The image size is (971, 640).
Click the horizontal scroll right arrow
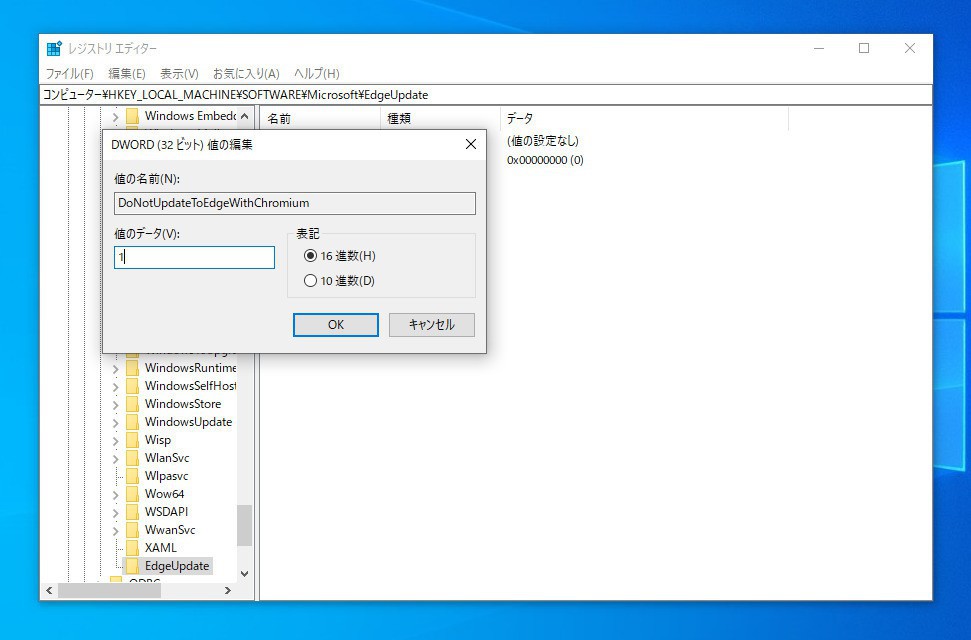(x=228, y=591)
